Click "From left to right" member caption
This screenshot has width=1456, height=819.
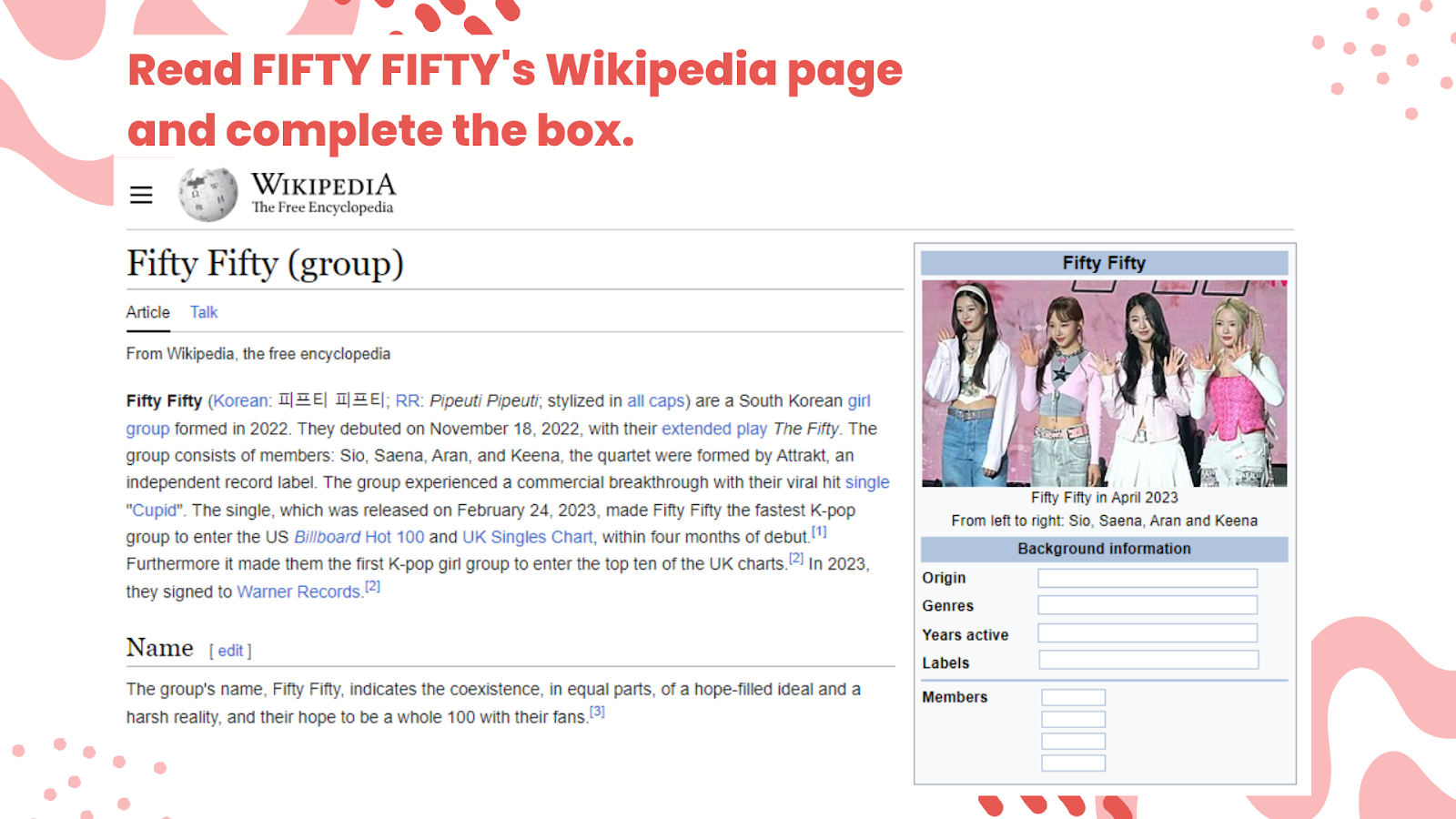click(x=1105, y=521)
